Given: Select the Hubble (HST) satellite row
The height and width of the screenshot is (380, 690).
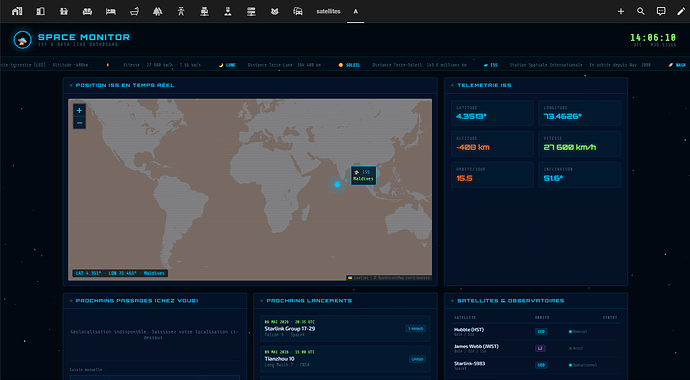Looking at the screenshot, I should point(536,332).
